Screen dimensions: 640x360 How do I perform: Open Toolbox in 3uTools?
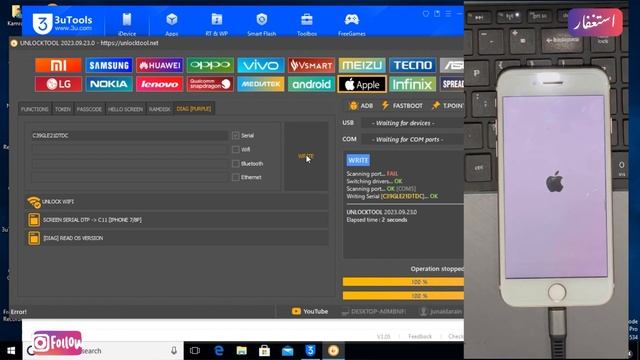307,24
